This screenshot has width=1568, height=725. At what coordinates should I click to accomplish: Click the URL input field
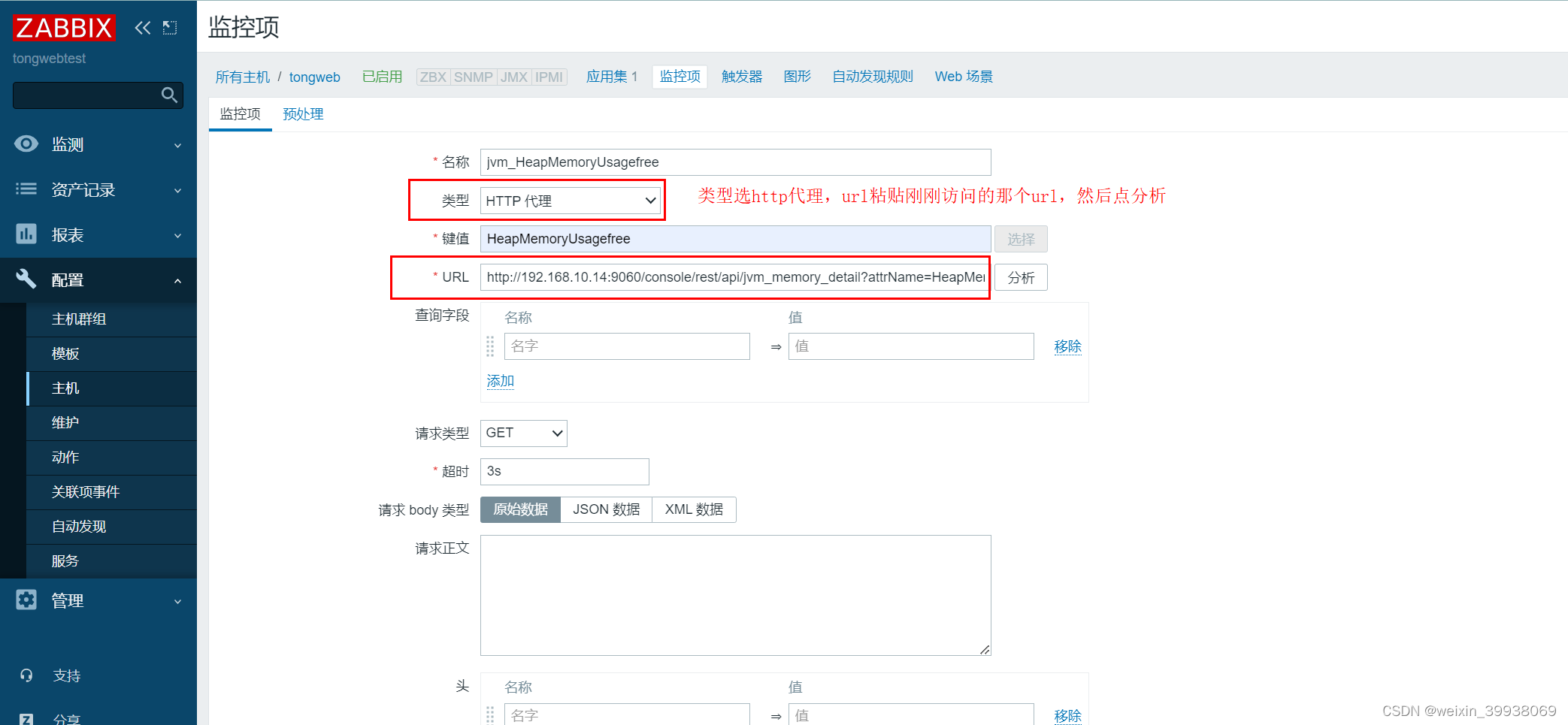click(735, 277)
